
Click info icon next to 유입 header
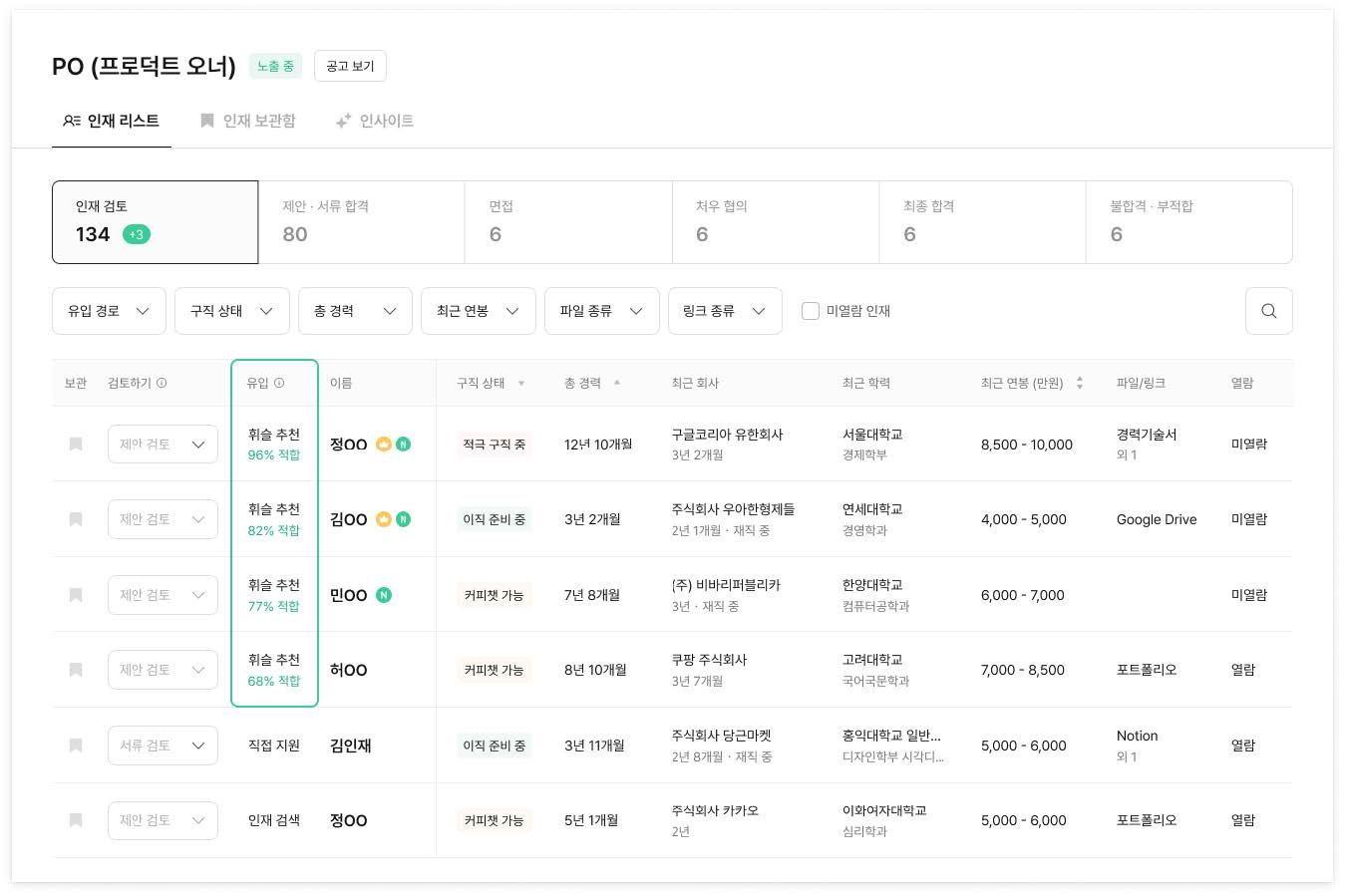pyautogui.click(x=279, y=383)
